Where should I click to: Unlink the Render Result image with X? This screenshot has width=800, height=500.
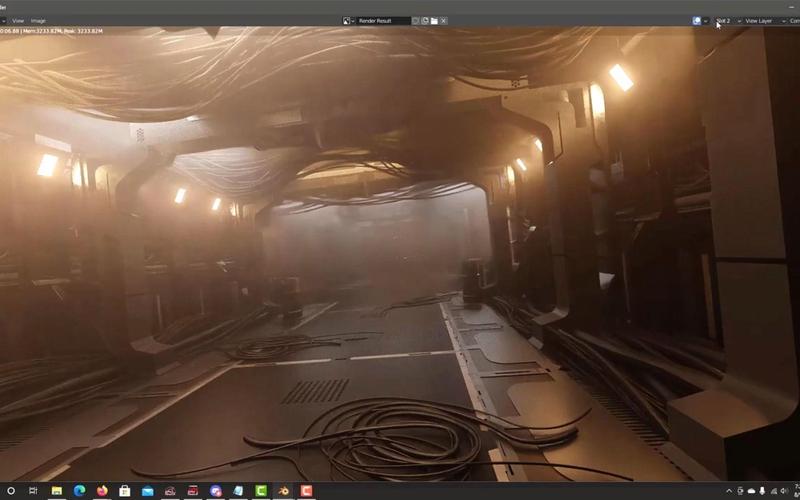pos(443,21)
